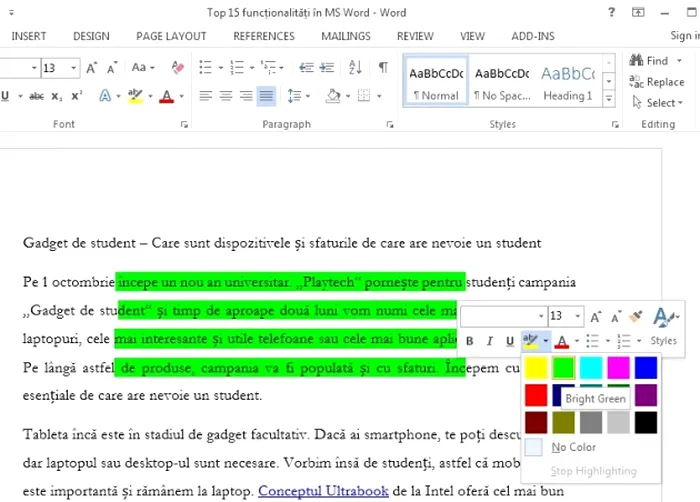Viewport: 700px width, 502px height.
Task: Select Align Left paragraph alignment
Action: click(x=205, y=96)
